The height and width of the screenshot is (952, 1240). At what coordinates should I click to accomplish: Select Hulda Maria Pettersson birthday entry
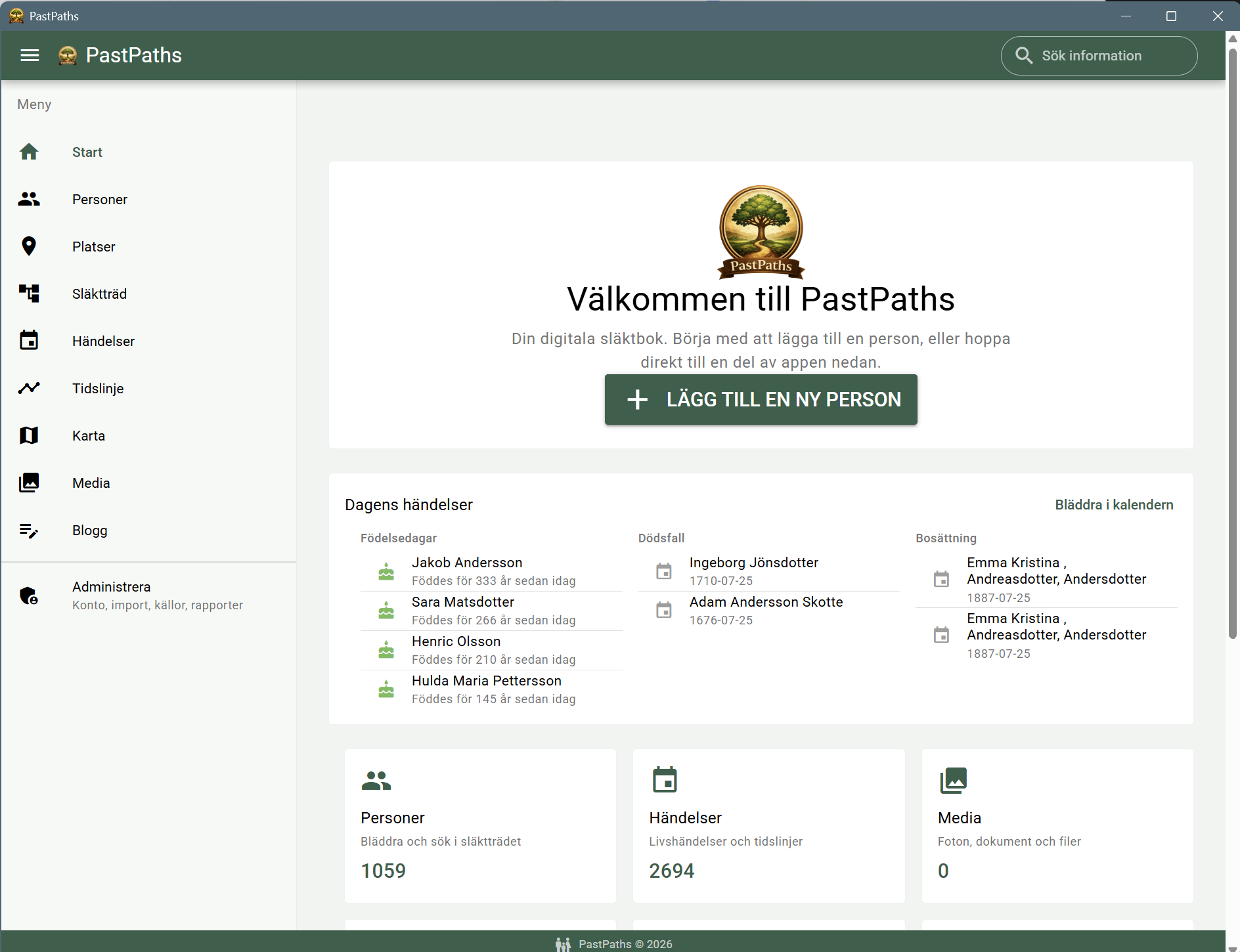tap(491, 690)
